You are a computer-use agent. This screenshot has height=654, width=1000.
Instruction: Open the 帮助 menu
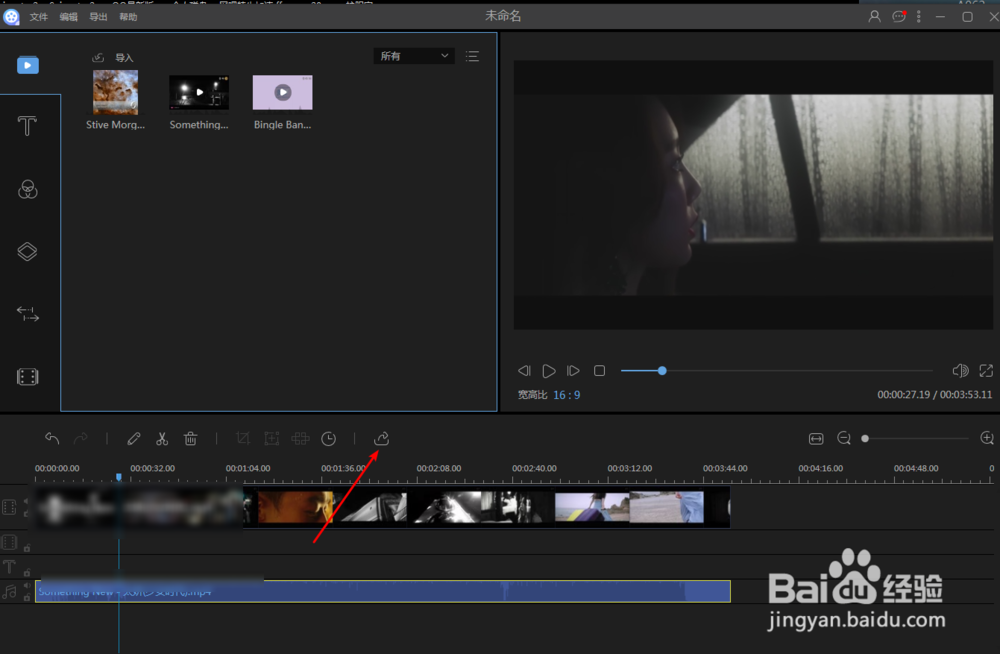point(128,17)
